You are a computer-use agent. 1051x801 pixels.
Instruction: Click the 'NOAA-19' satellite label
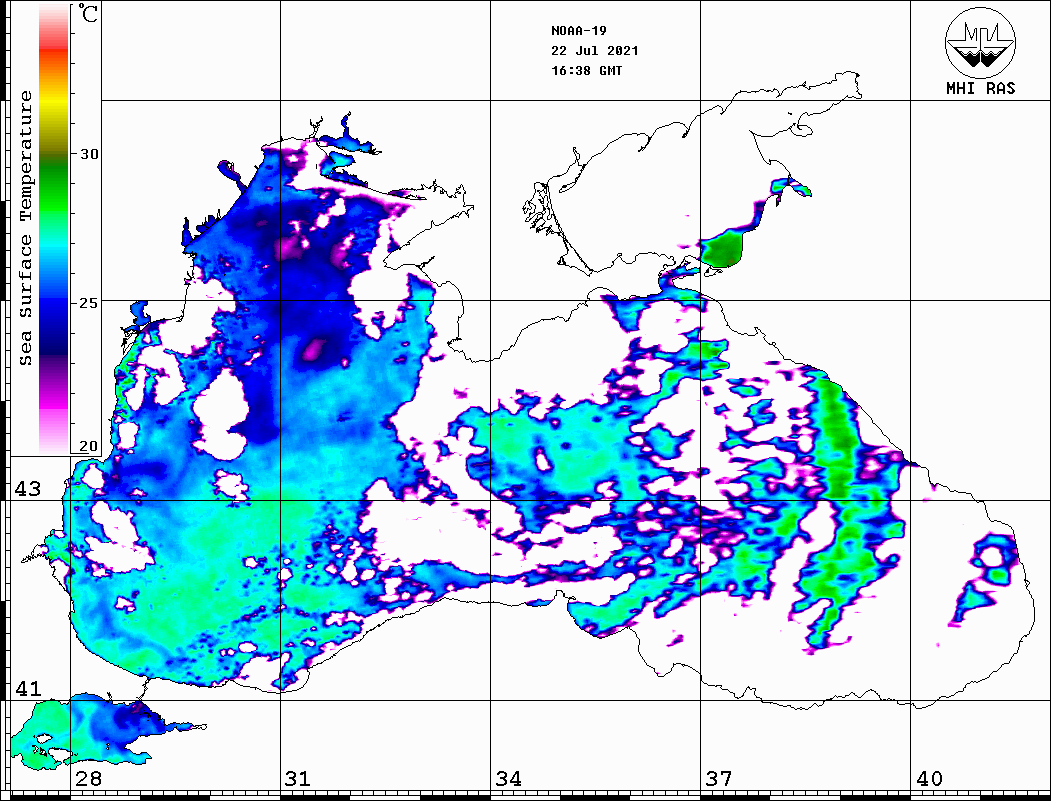coord(578,31)
